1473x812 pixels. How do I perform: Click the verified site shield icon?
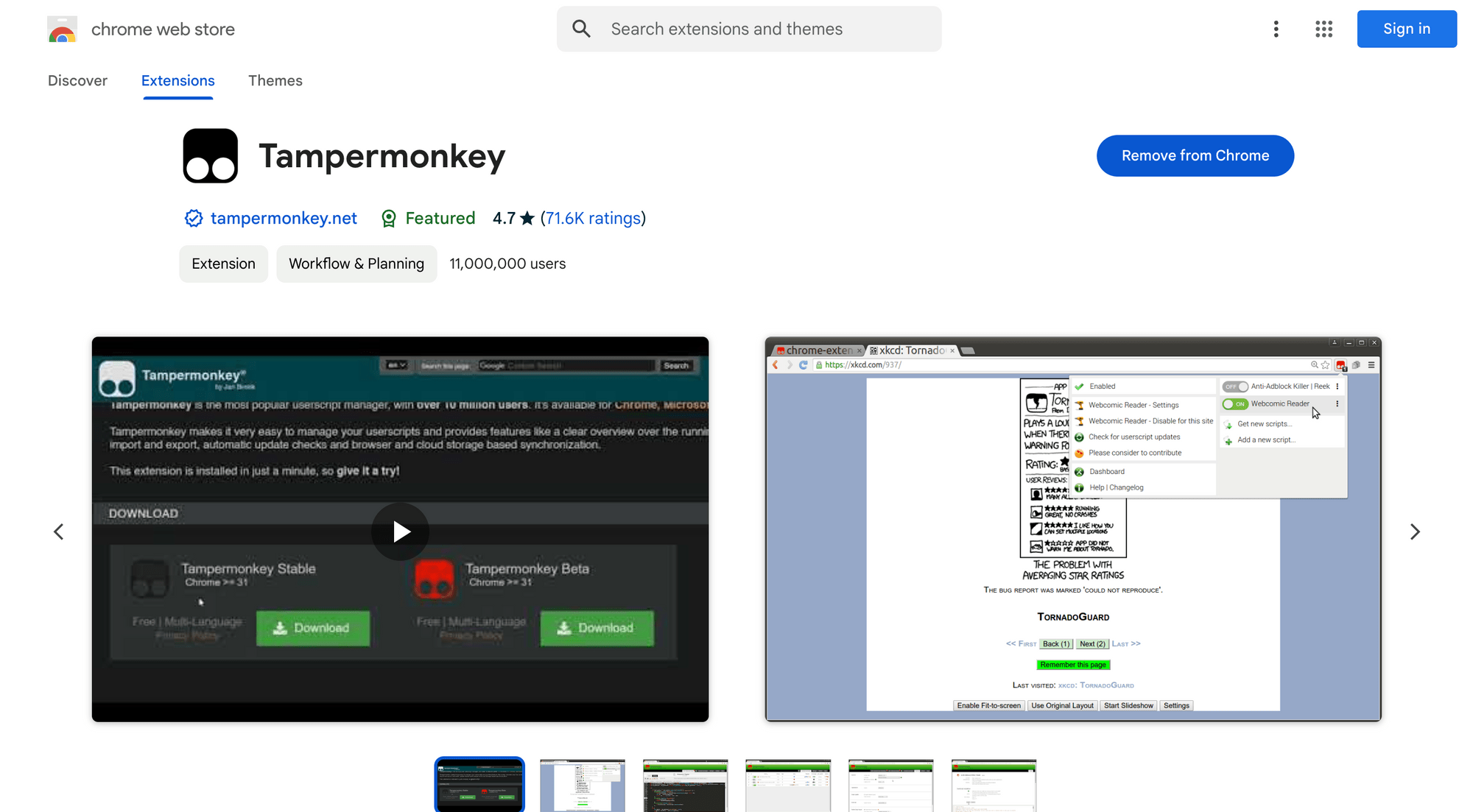[x=192, y=218]
